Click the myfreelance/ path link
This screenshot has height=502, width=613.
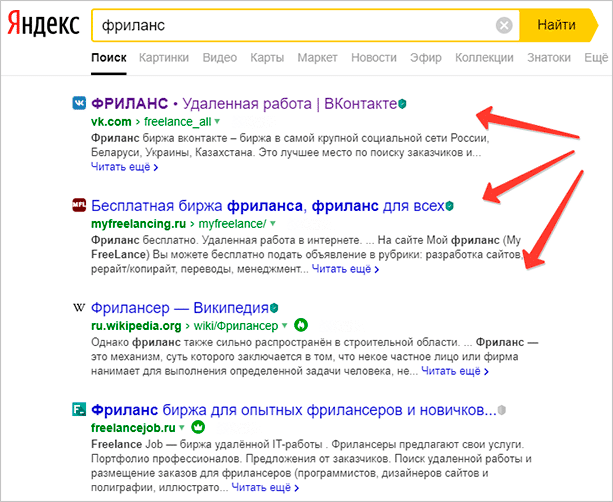(x=233, y=224)
